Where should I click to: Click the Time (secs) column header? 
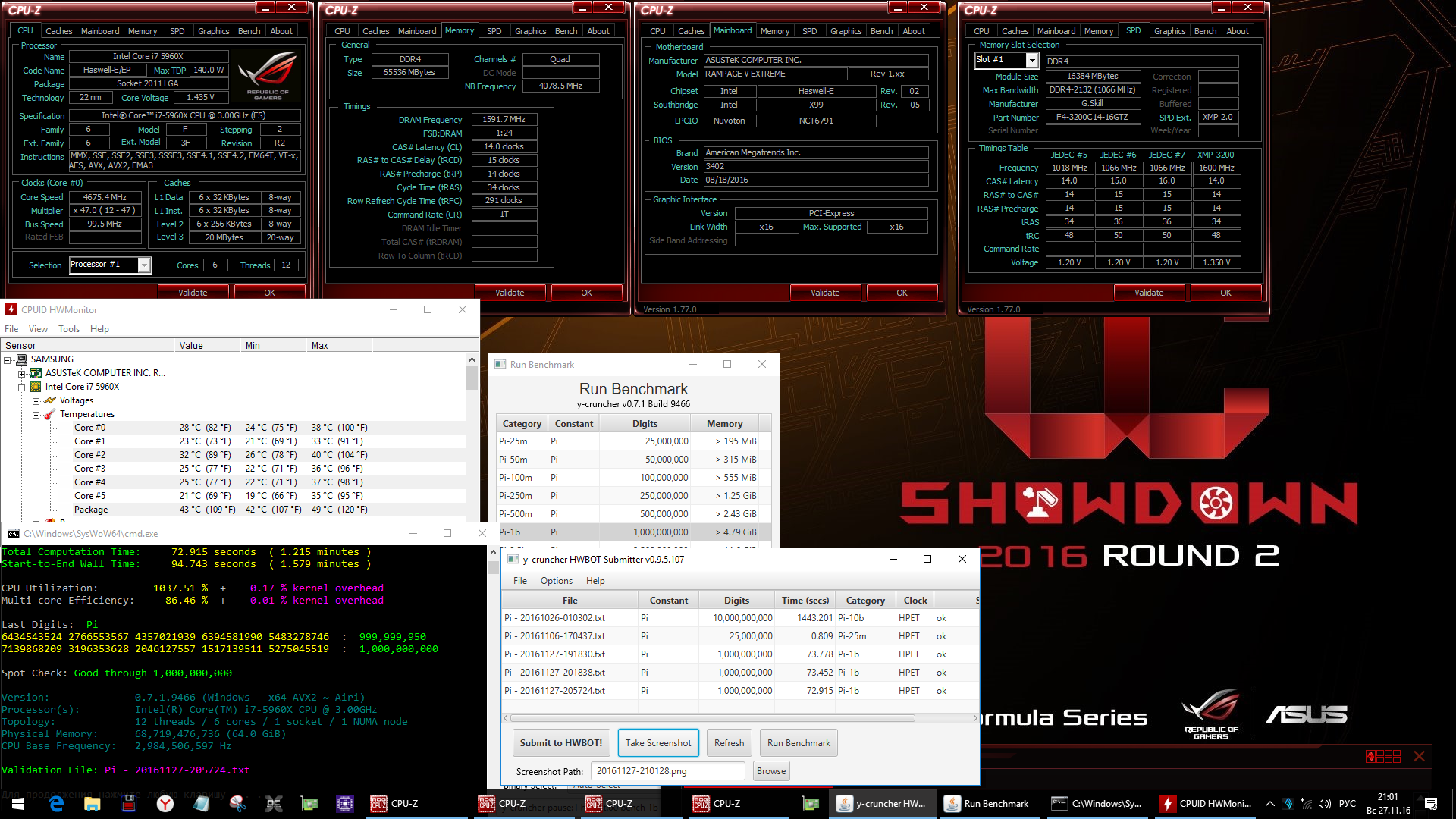[805, 600]
